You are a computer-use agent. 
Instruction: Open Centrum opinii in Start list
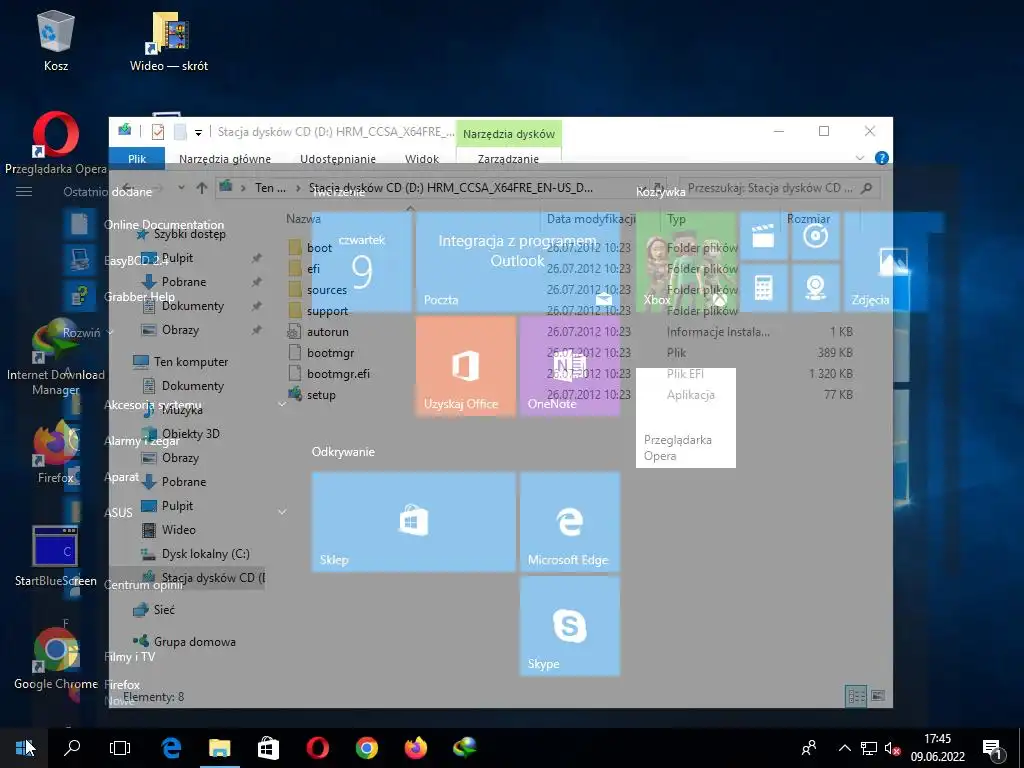[x=144, y=584]
